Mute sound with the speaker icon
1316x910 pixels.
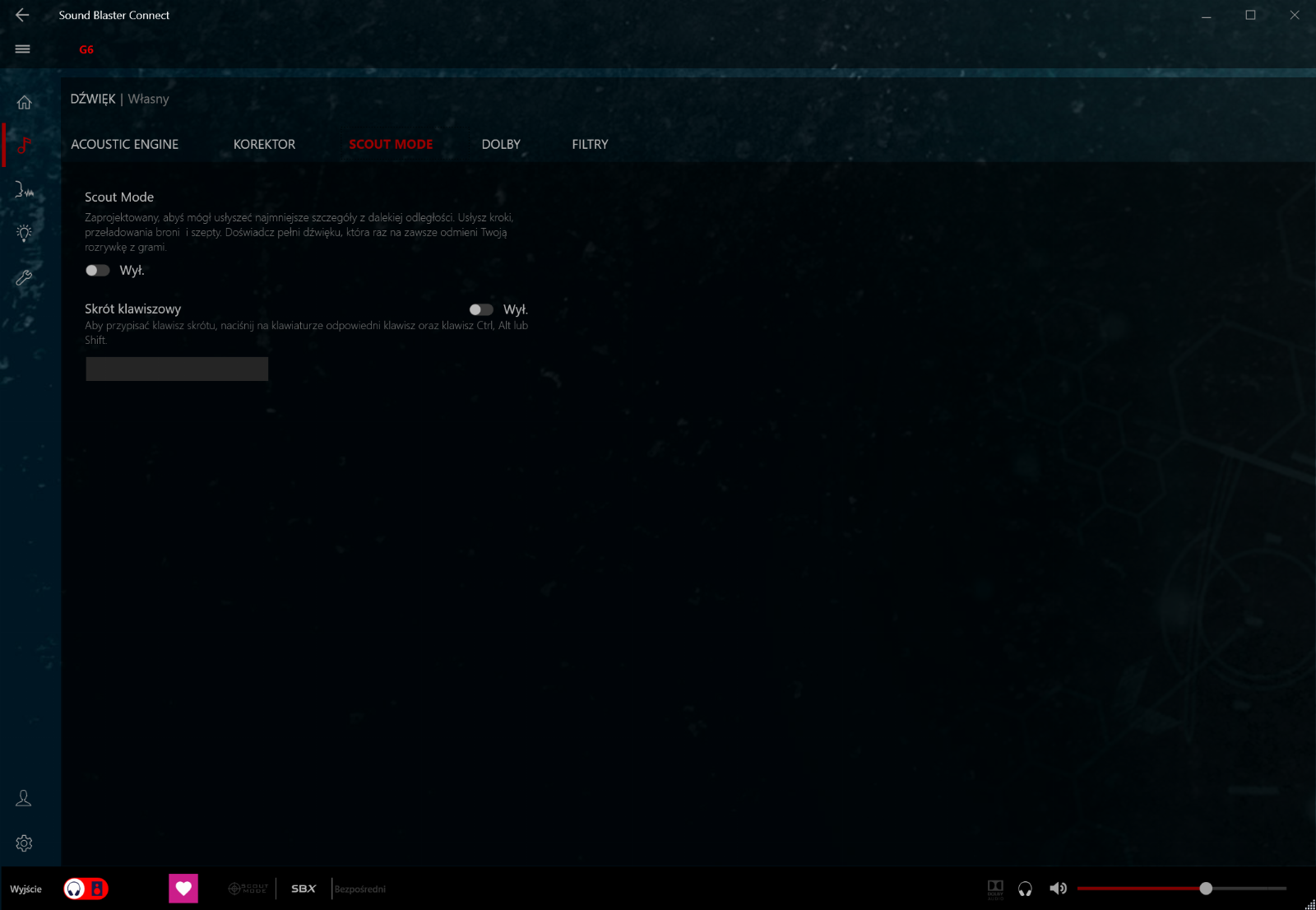pos(1058,889)
